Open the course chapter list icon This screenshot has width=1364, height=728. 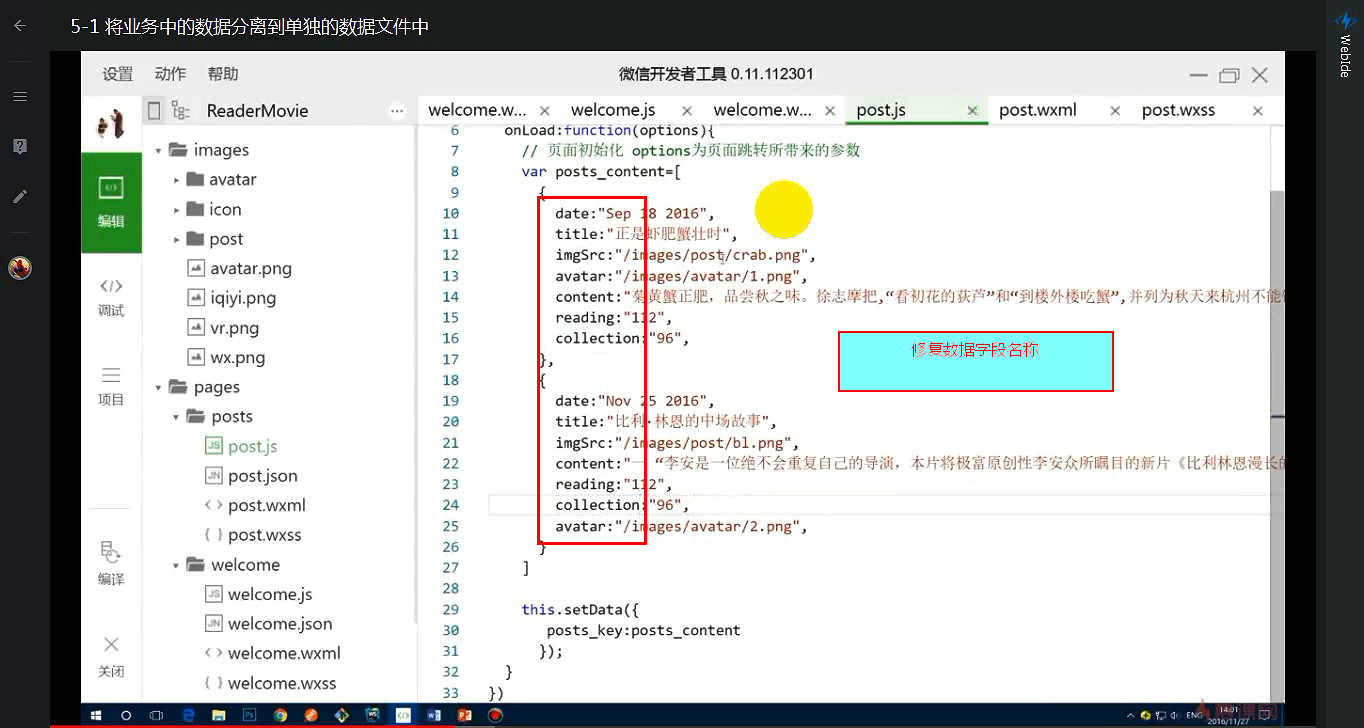coord(19,96)
